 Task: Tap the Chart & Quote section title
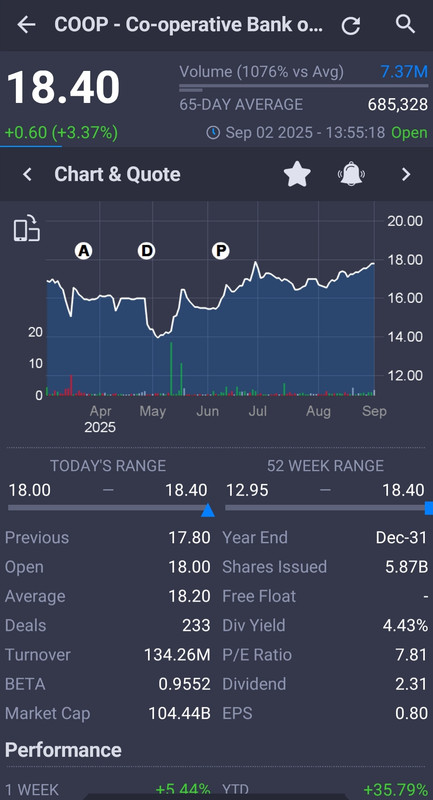pos(117,174)
